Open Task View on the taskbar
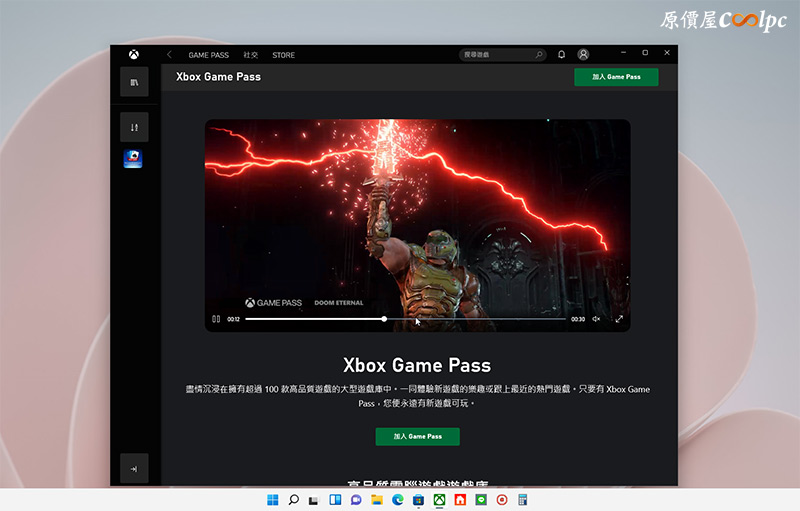Image resolution: width=800 pixels, height=511 pixels. pos(314,500)
